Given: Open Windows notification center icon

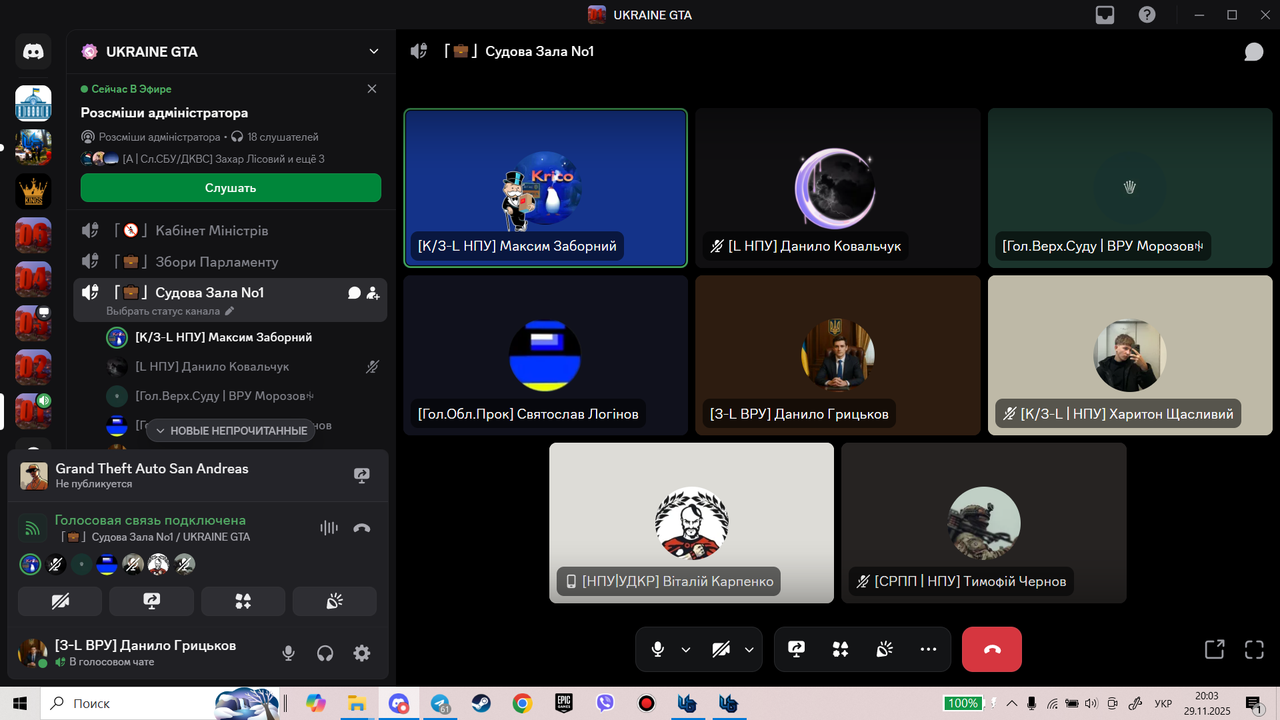Looking at the screenshot, I should tap(1252, 704).
